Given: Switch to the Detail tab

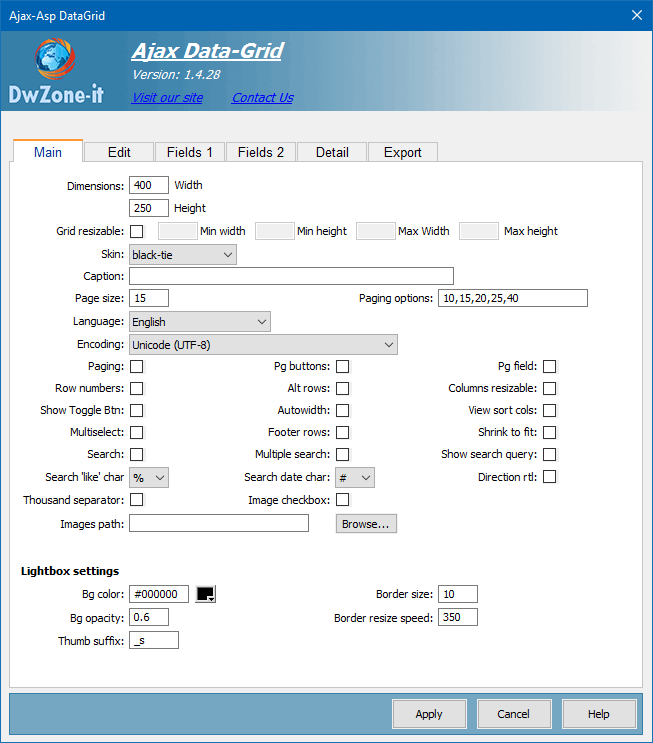Looking at the screenshot, I should 332,152.
